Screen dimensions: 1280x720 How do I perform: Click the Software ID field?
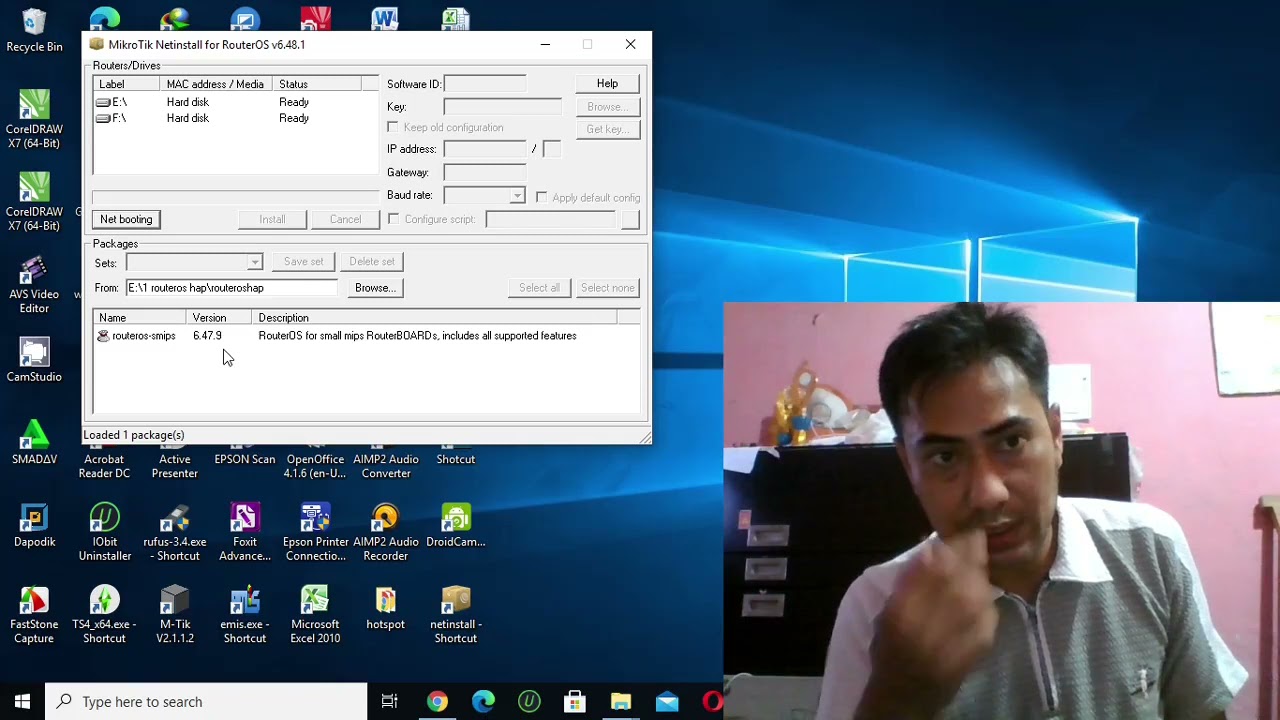click(x=484, y=84)
